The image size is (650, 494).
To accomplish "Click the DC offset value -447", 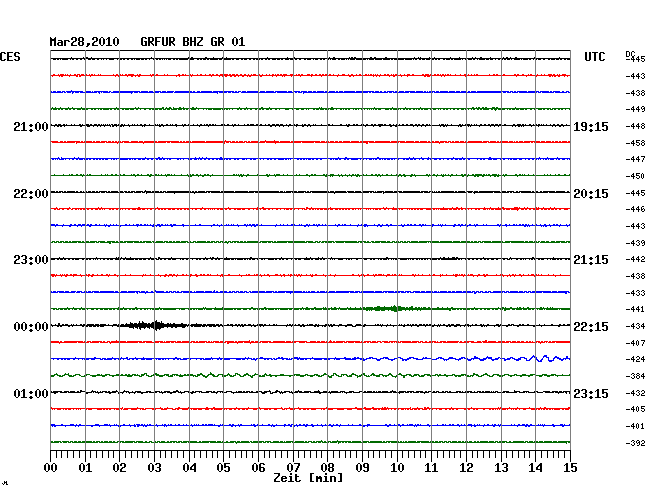I will coord(635,159).
